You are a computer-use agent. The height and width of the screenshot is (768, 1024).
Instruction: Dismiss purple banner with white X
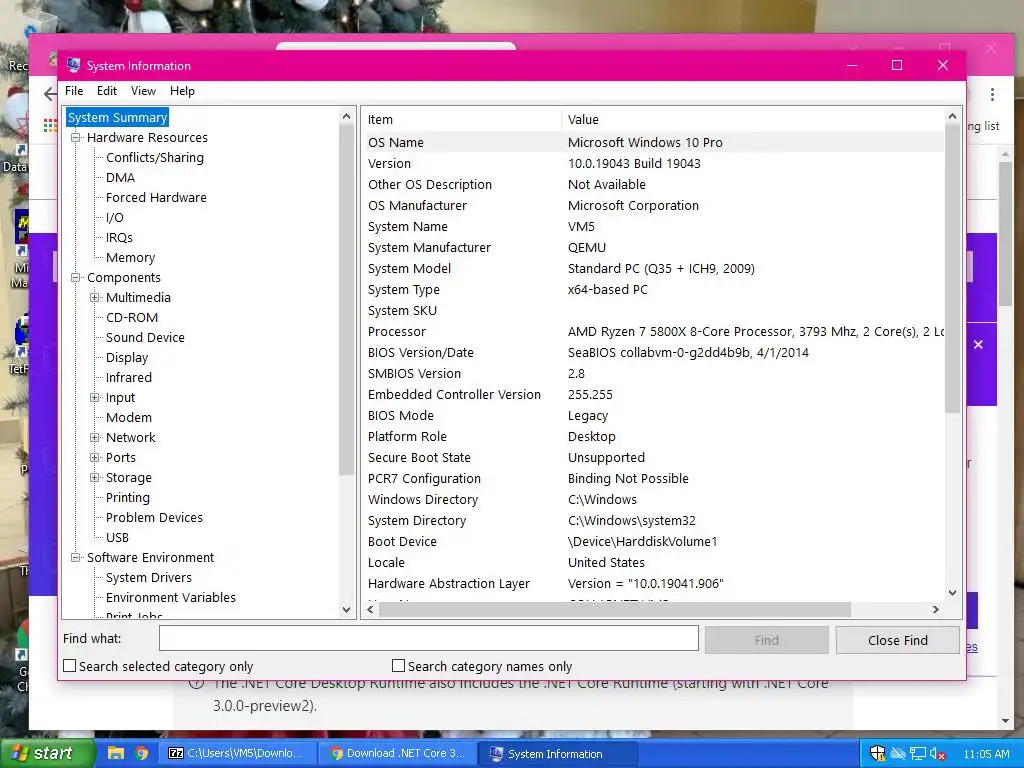click(978, 344)
